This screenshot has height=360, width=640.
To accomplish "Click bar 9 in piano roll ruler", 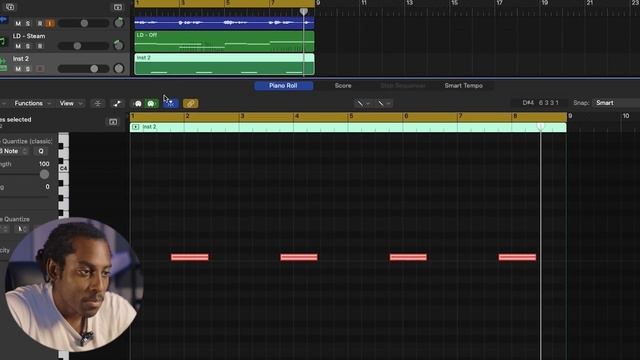I will pyautogui.click(x=570, y=116).
